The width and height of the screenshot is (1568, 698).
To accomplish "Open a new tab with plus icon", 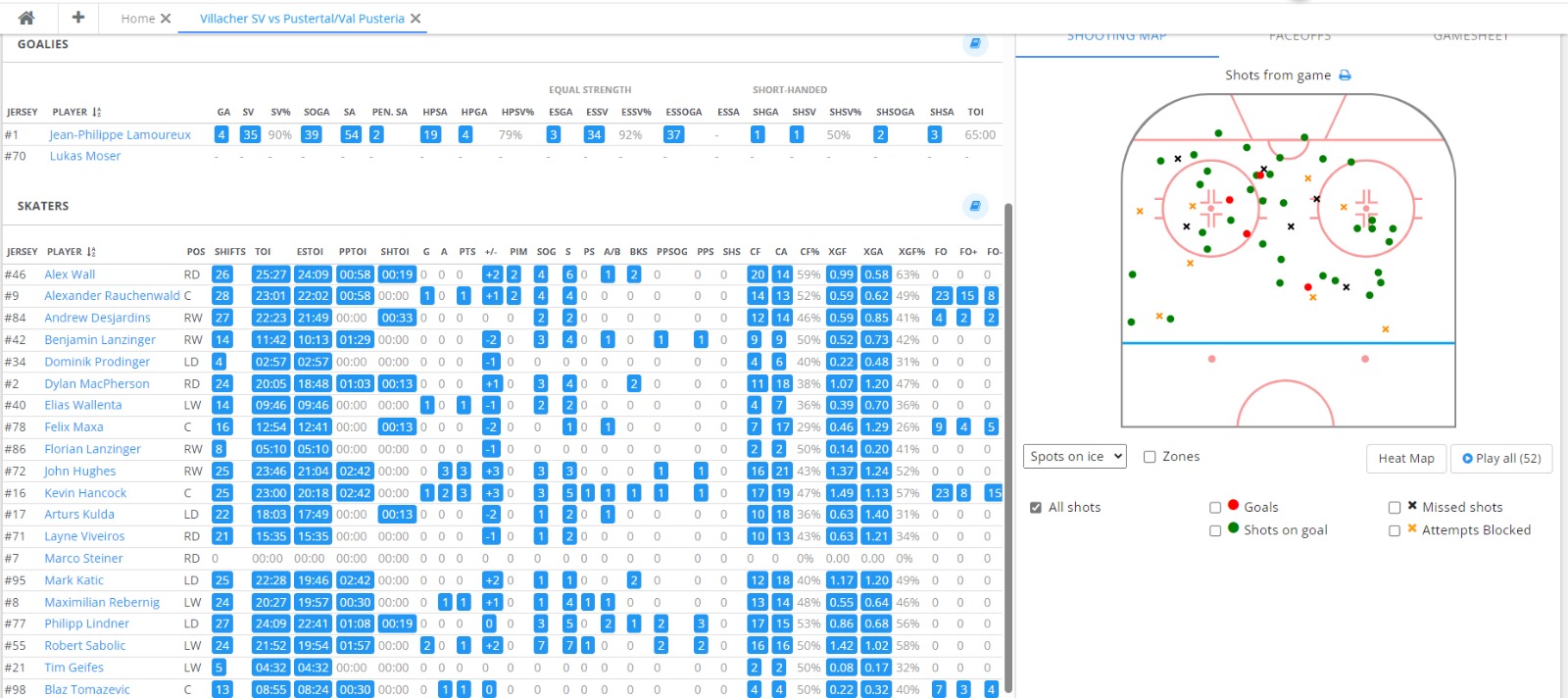I will point(78,18).
